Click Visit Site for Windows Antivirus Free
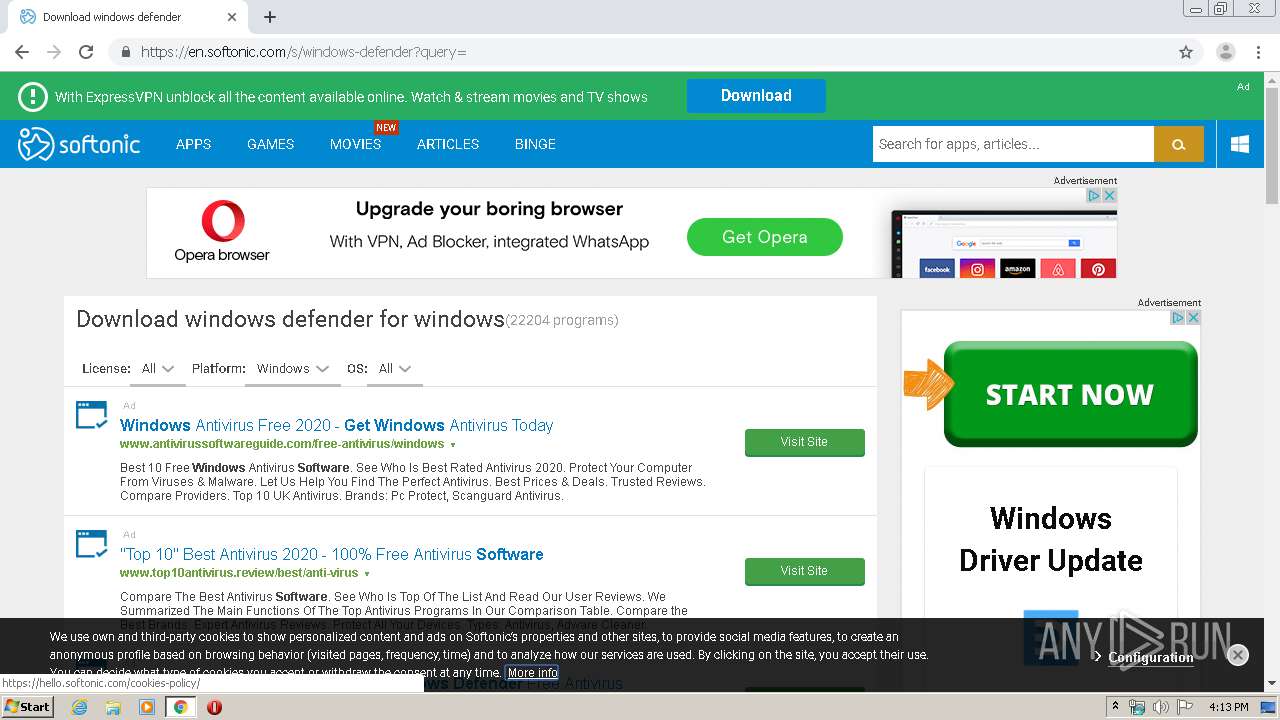Viewport: 1280px width, 720px height. click(805, 442)
